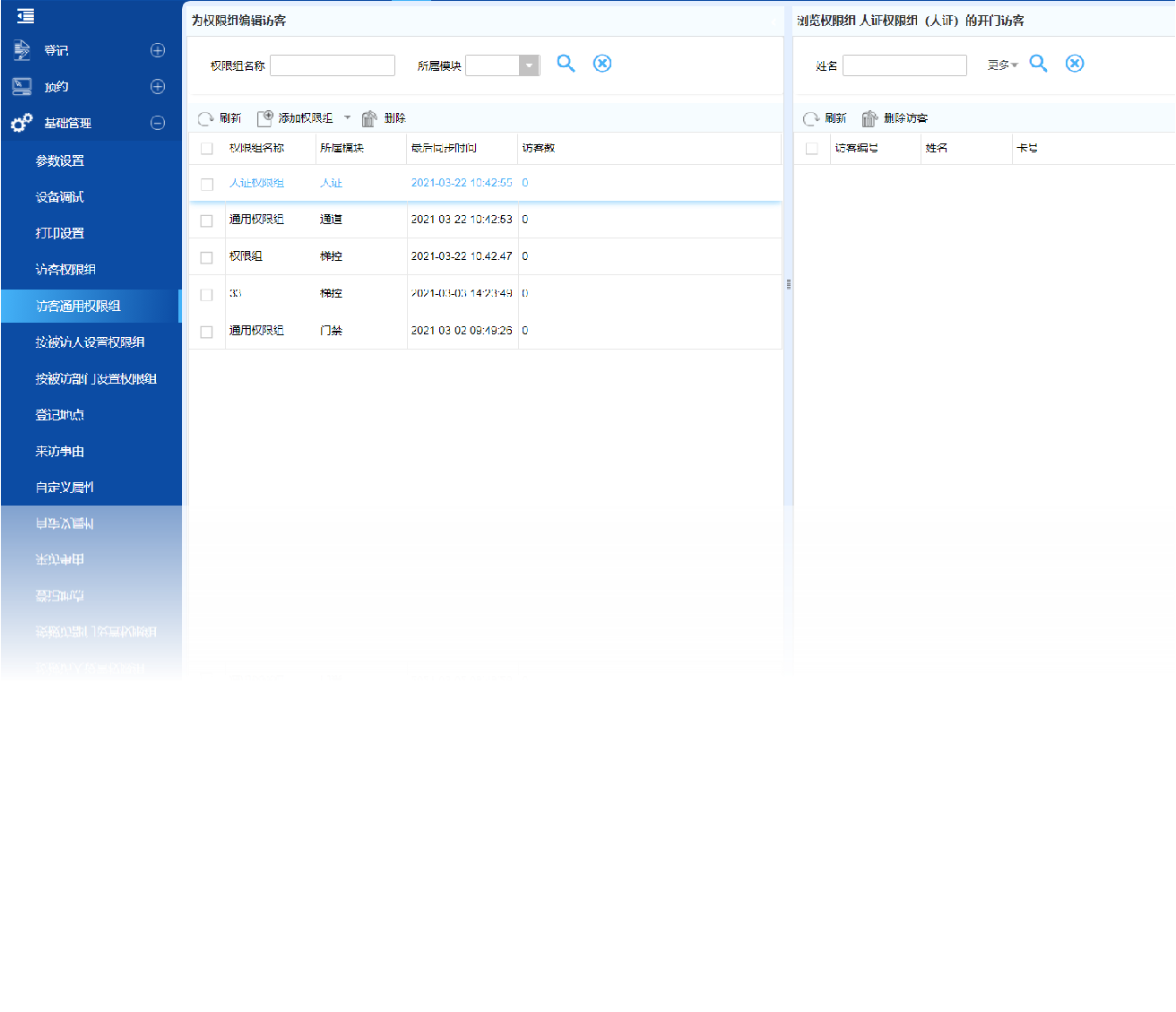
Task: Click 刷新 refresh icon in left panel toolbar
Action: [x=206, y=118]
